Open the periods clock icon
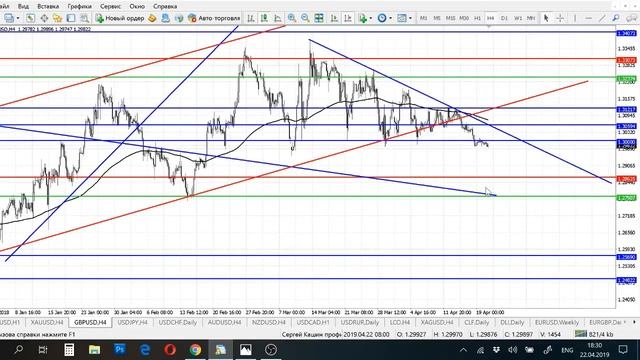This screenshot has width=640, height=360. 382,18
